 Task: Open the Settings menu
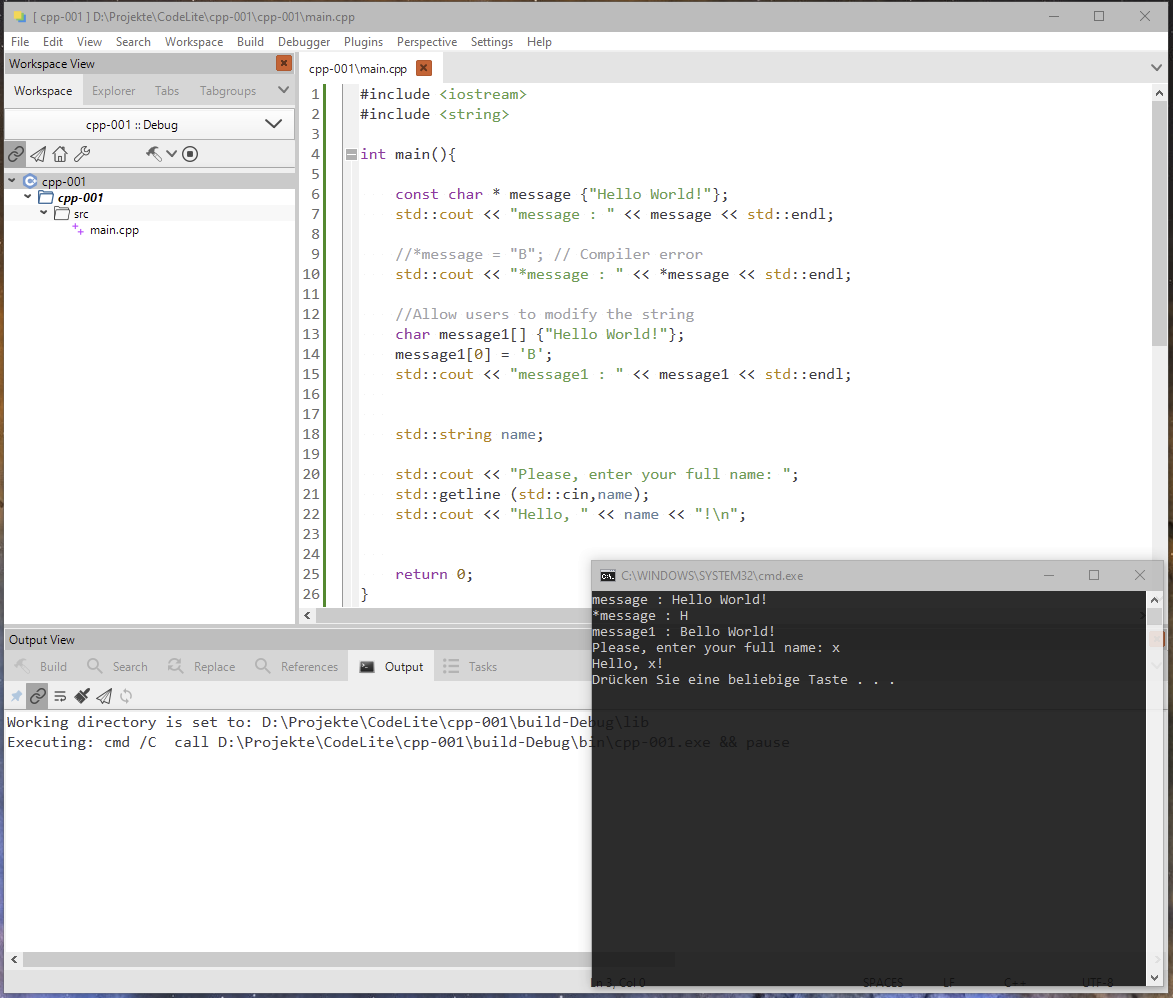(x=491, y=42)
